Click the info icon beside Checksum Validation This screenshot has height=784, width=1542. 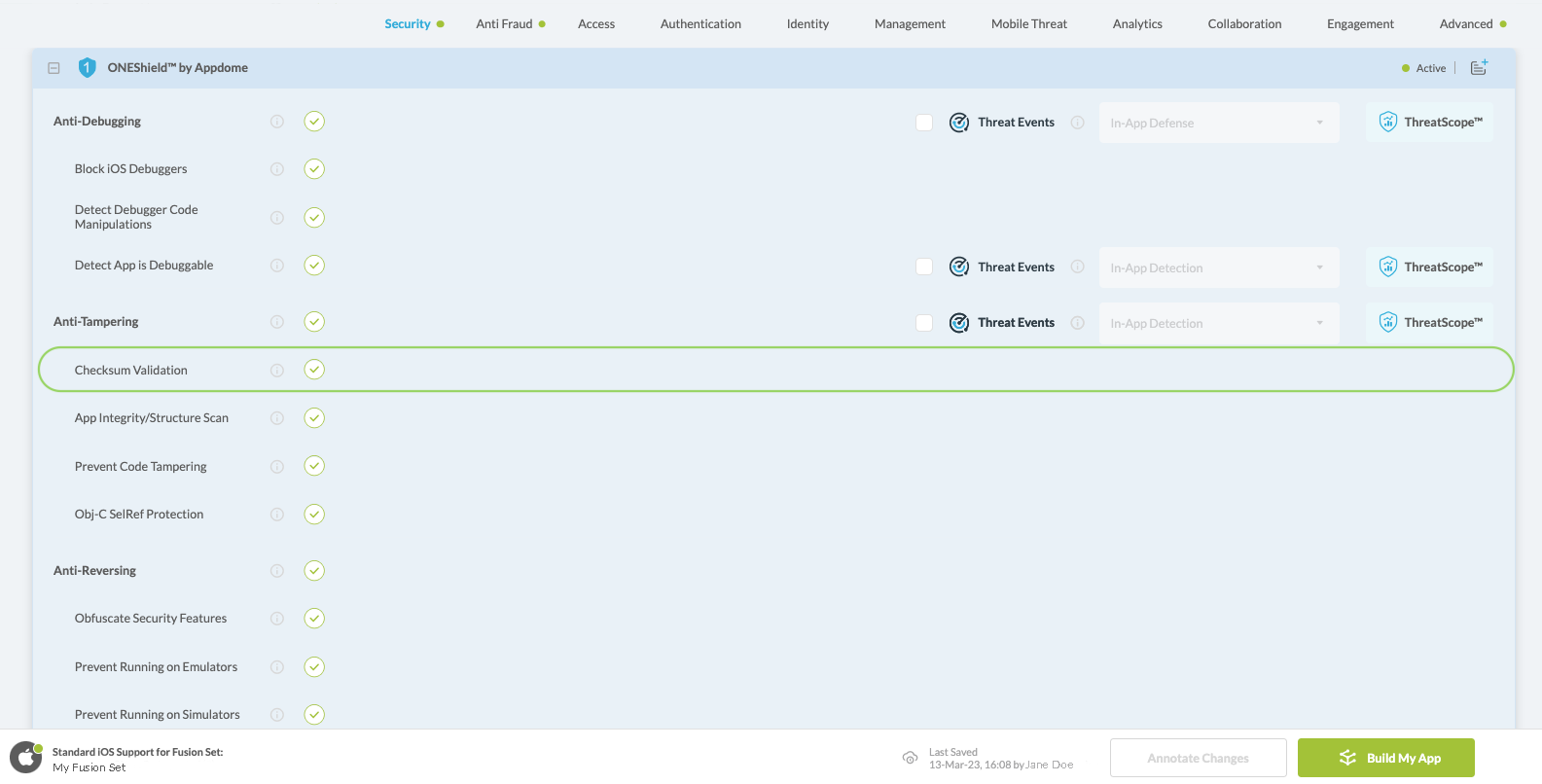[277, 371]
